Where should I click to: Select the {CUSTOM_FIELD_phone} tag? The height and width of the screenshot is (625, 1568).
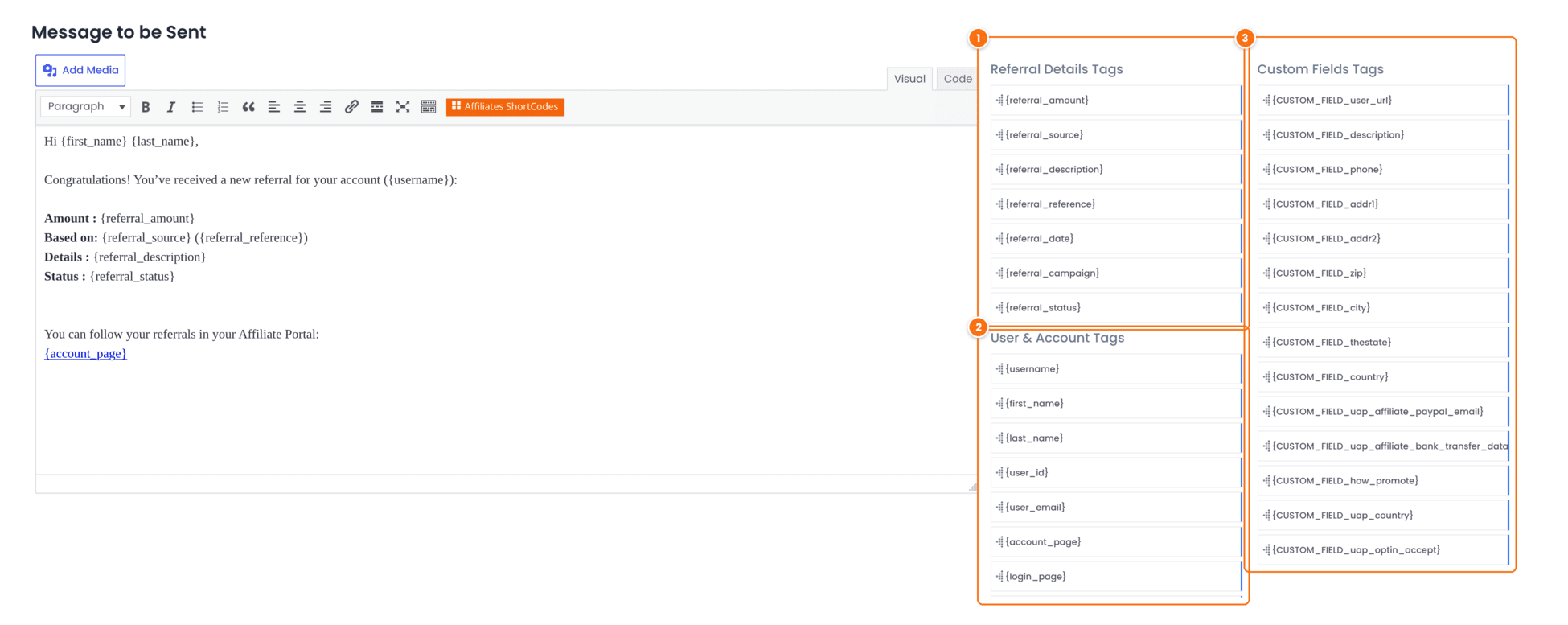click(x=1383, y=170)
